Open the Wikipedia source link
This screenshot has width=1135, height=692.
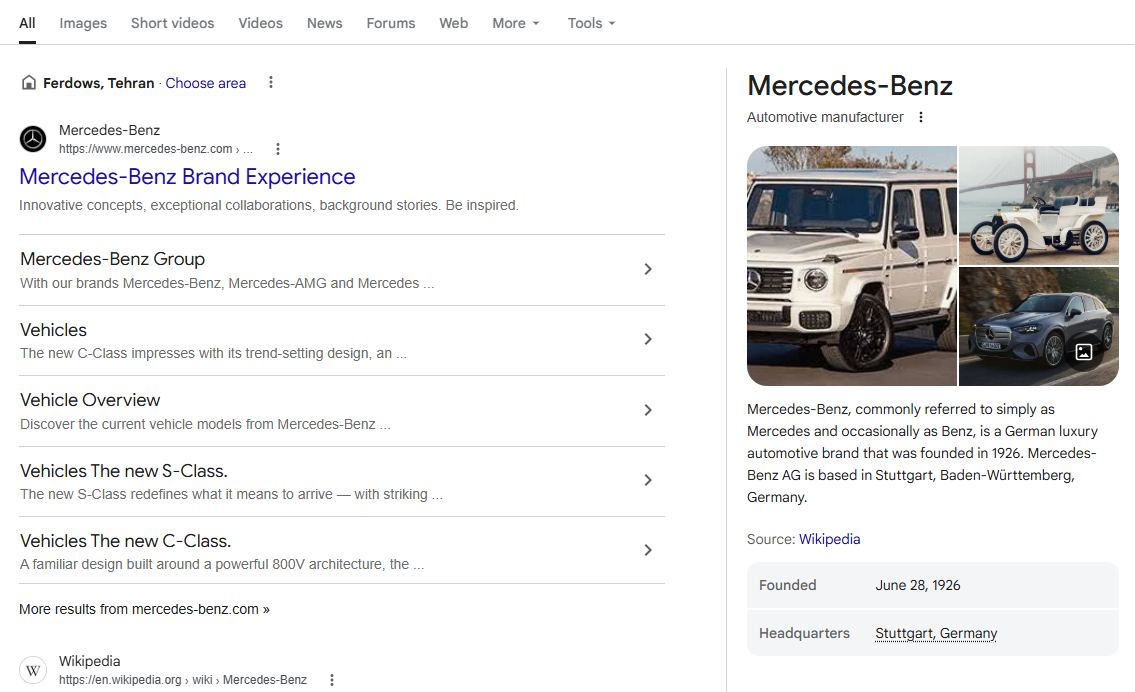click(830, 539)
